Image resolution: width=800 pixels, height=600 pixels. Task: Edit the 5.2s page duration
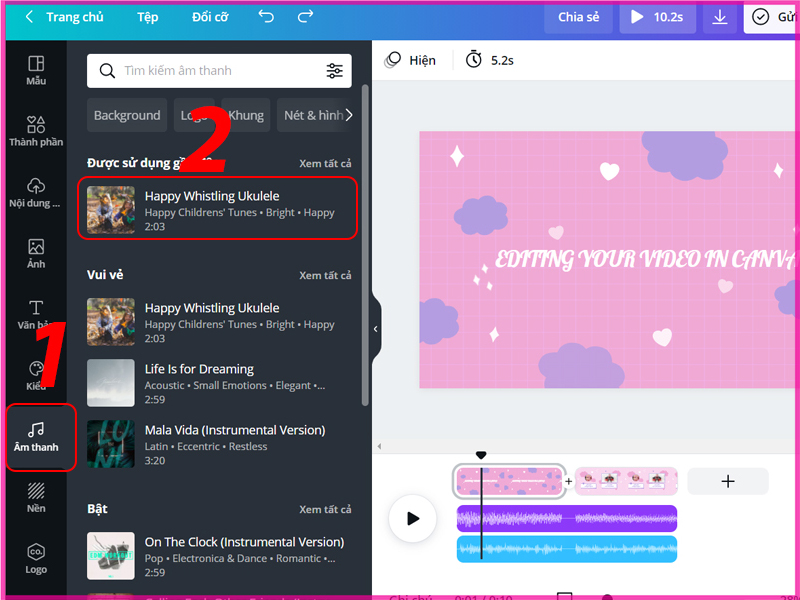[490, 60]
